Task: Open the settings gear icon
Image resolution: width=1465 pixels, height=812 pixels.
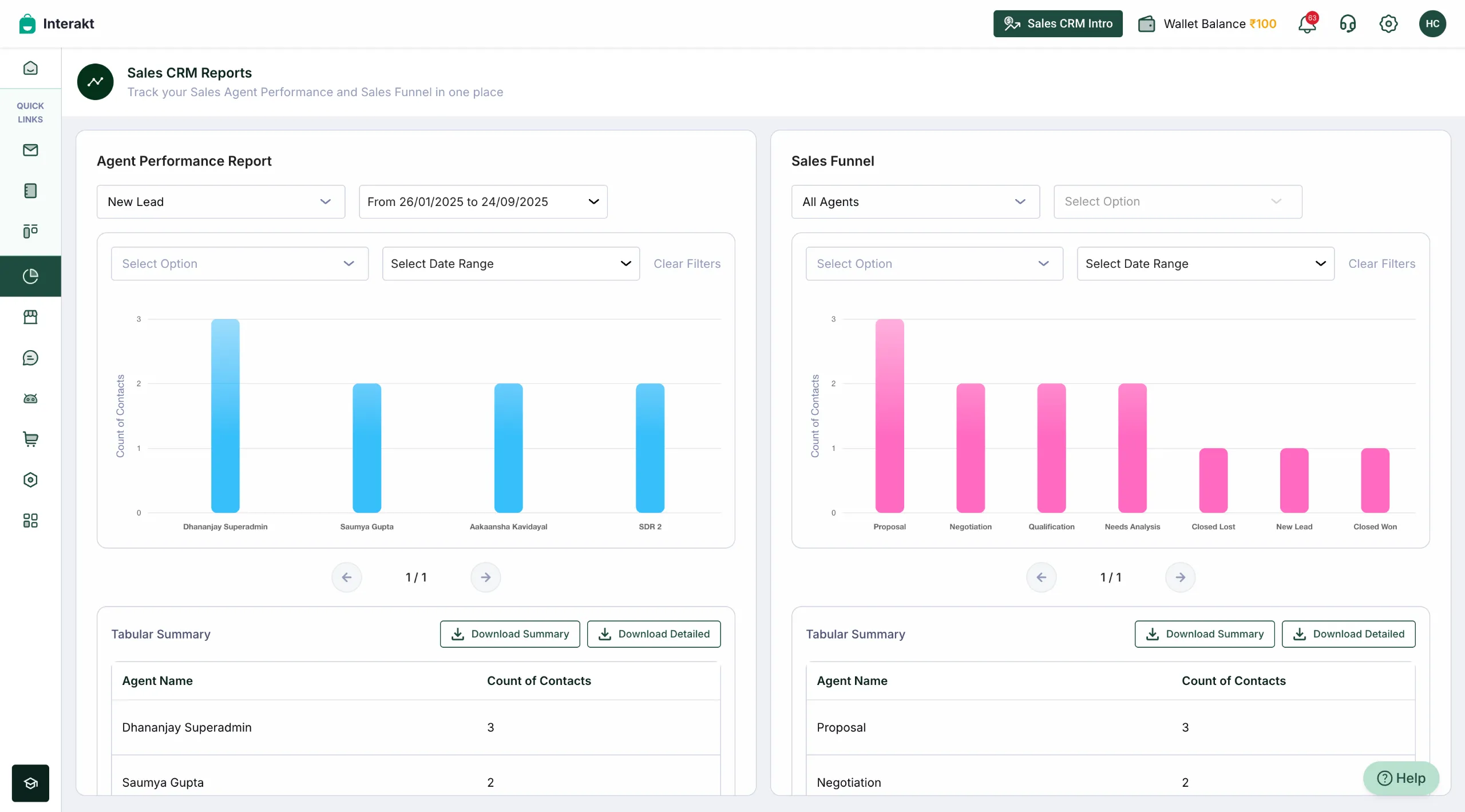Action: click(1389, 23)
